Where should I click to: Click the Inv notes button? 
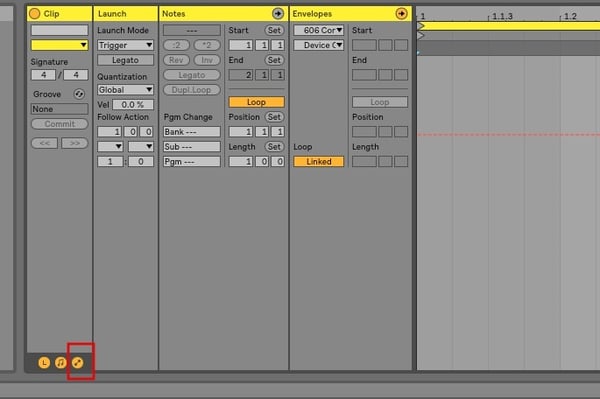click(x=207, y=60)
